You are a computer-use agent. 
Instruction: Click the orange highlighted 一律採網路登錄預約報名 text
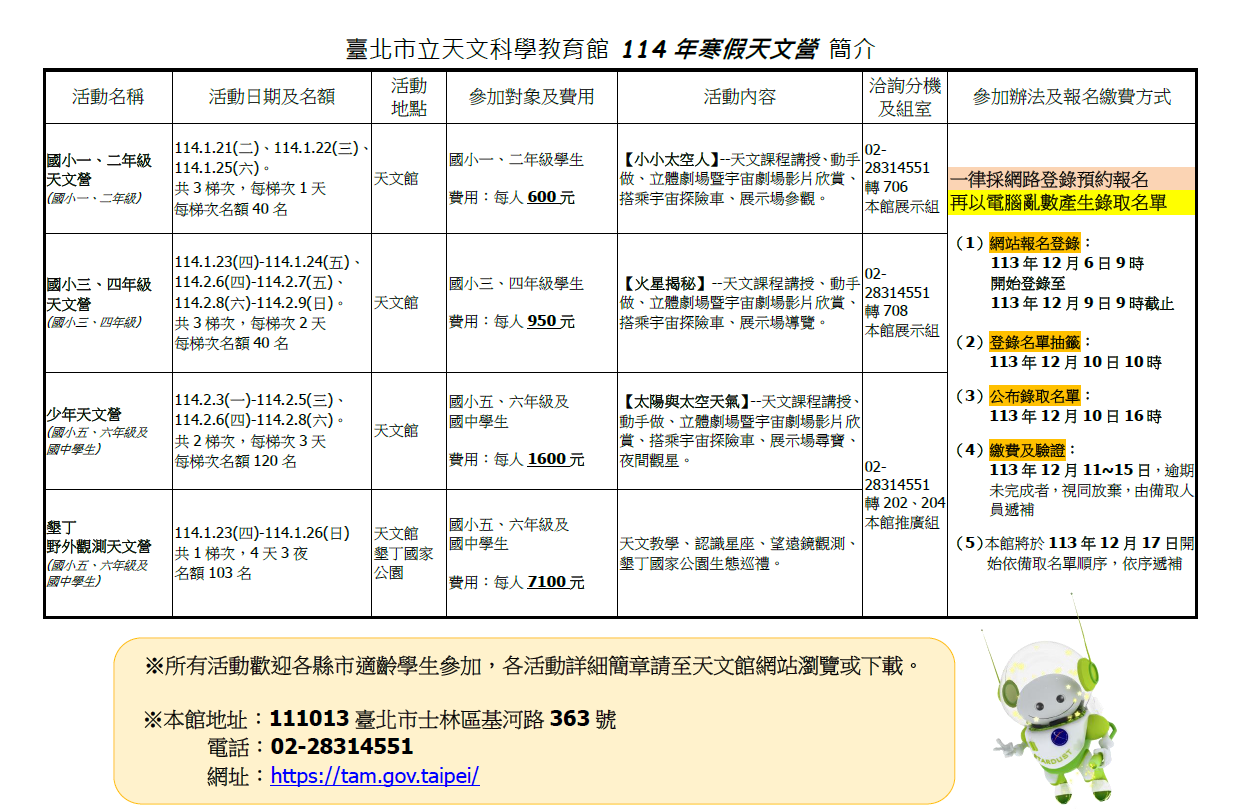[1050, 180]
